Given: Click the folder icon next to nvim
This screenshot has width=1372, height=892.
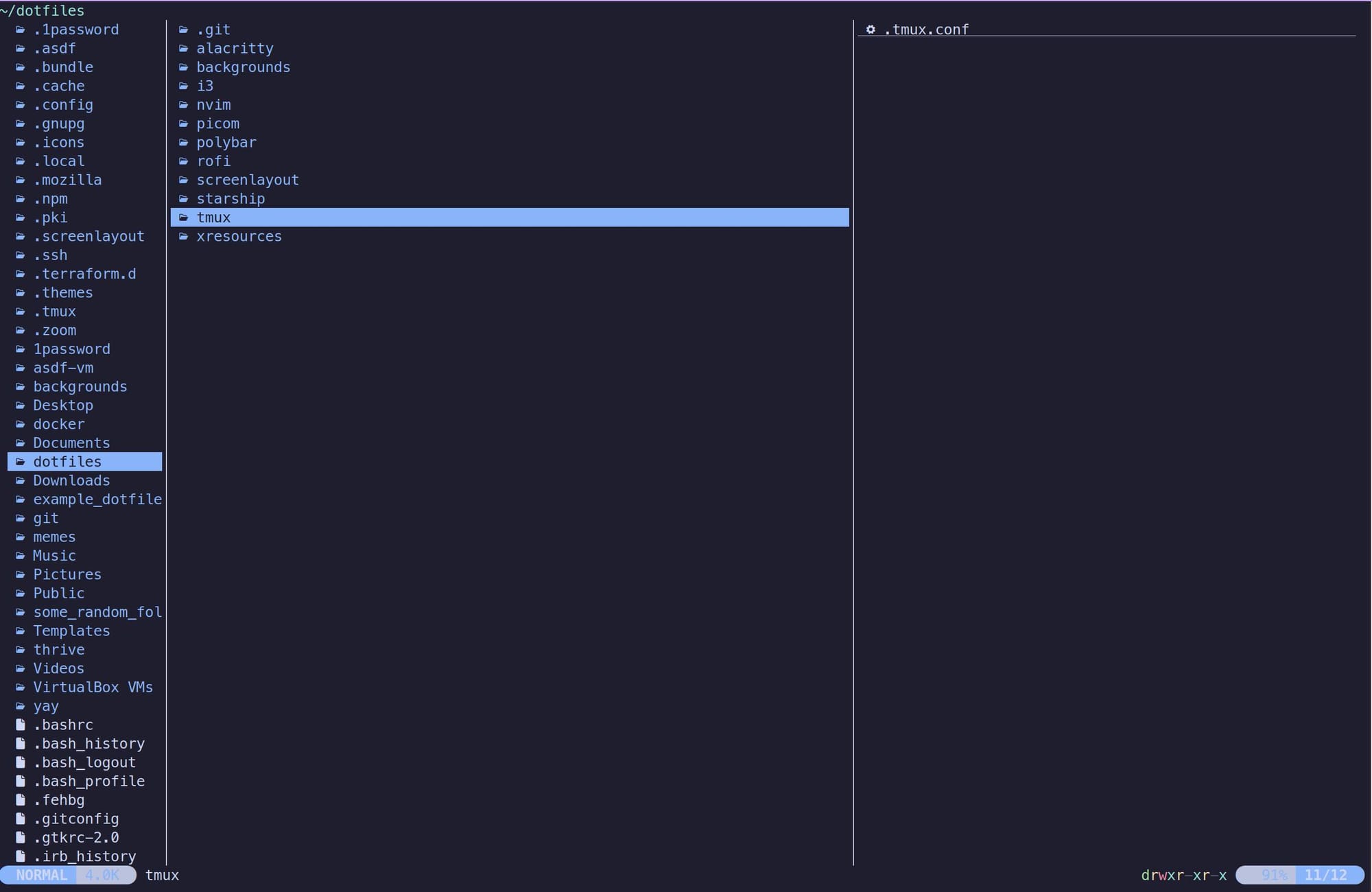Looking at the screenshot, I should [183, 105].
